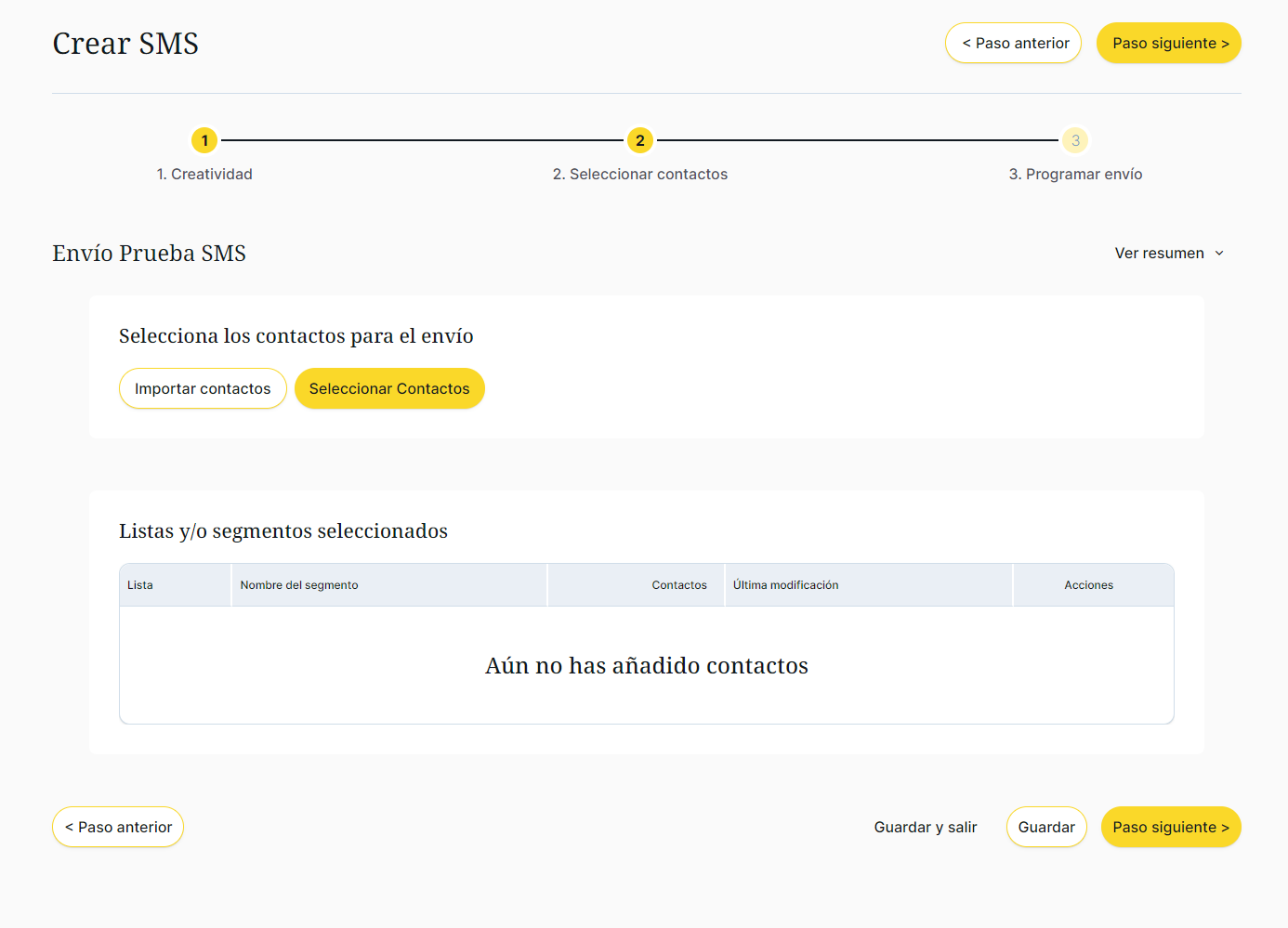Screen dimensions: 1288x928
Task: Click the "Guardar y salir" link
Action: pos(925,828)
